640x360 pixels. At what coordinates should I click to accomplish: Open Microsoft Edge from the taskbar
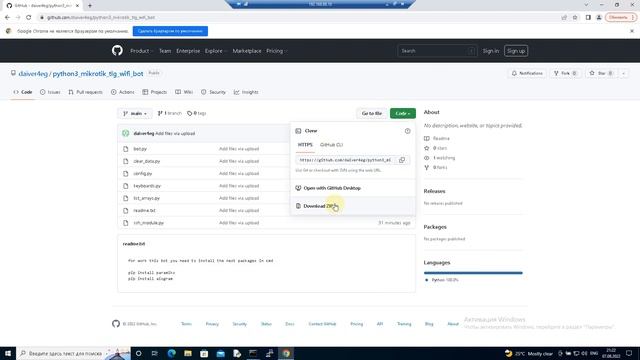pyautogui.click(x=171, y=353)
